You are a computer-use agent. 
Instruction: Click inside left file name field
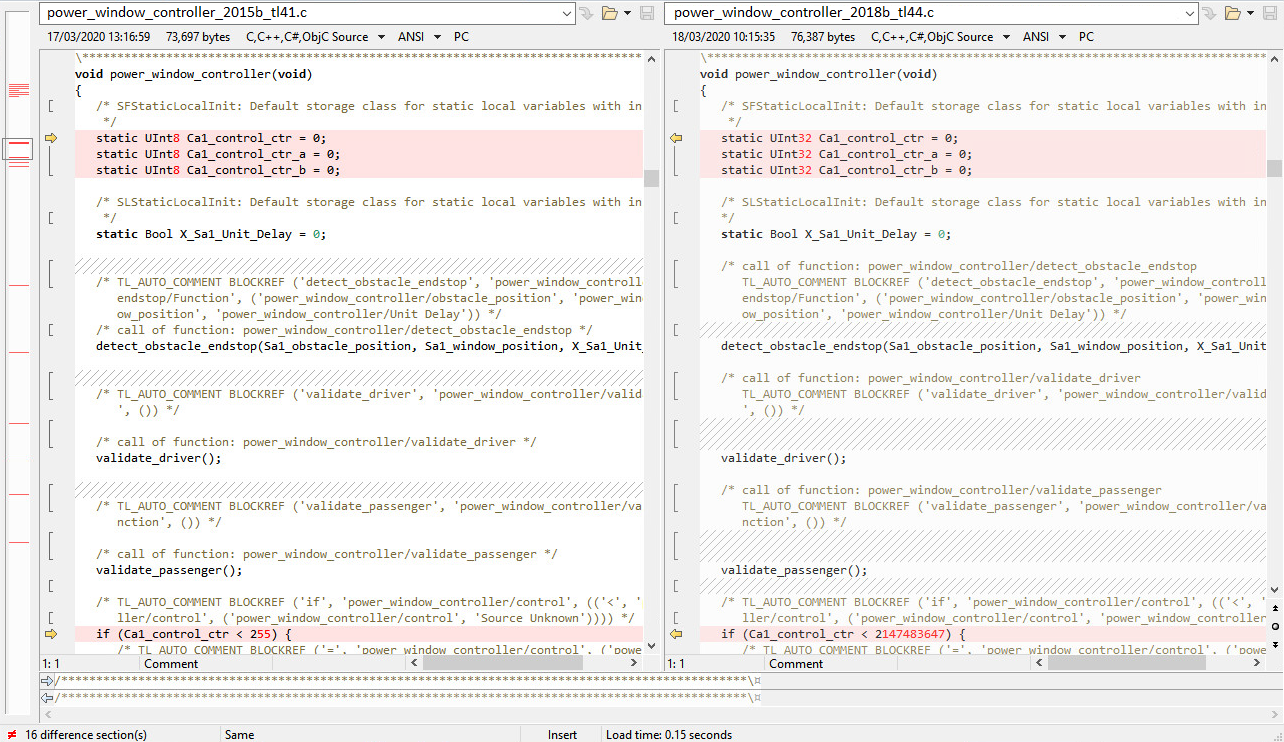[x=300, y=13]
